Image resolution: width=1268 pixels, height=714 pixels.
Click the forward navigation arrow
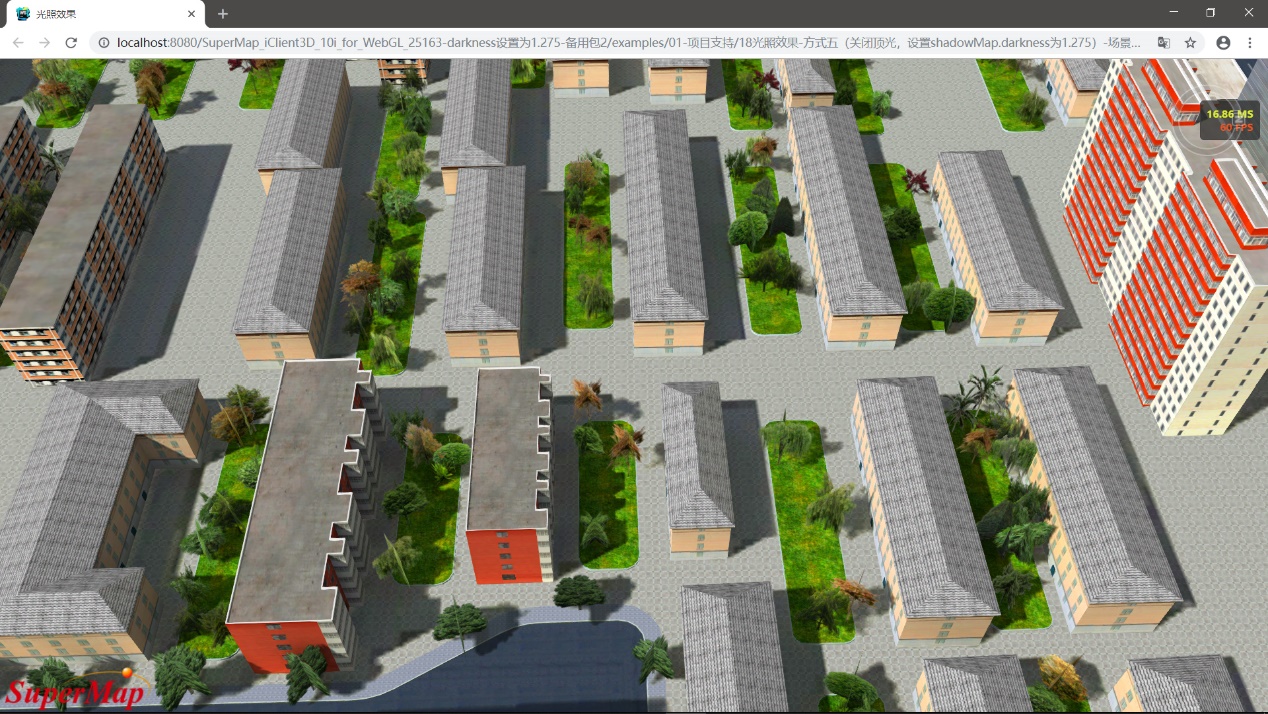[x=44, y=43]
